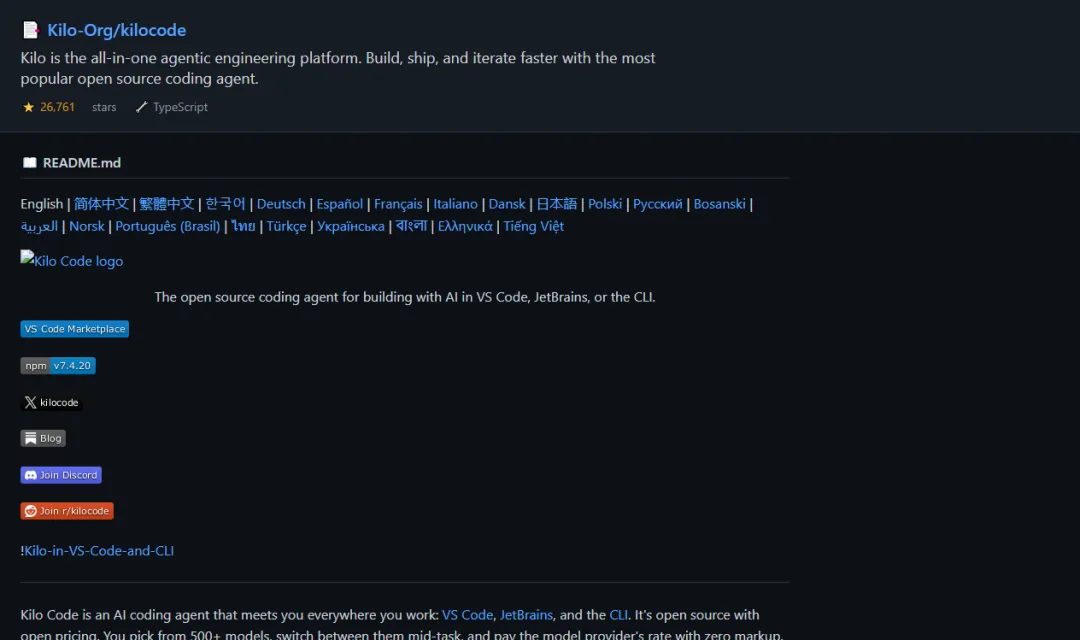The height and width of the screenshot is (640, 1080).
Task: Click the Join r/kilocode Reddit badge
Action: click(x=67, y=510)
